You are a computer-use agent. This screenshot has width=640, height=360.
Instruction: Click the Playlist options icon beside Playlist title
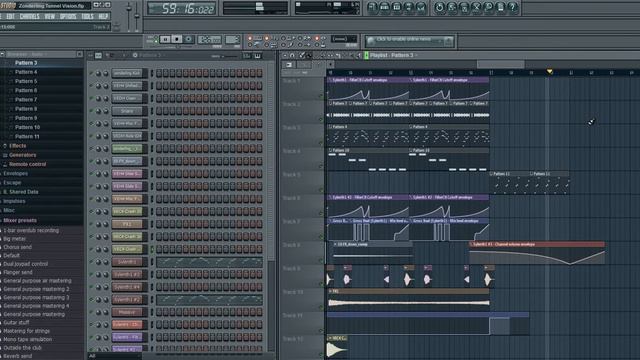[x=366, y=55]
